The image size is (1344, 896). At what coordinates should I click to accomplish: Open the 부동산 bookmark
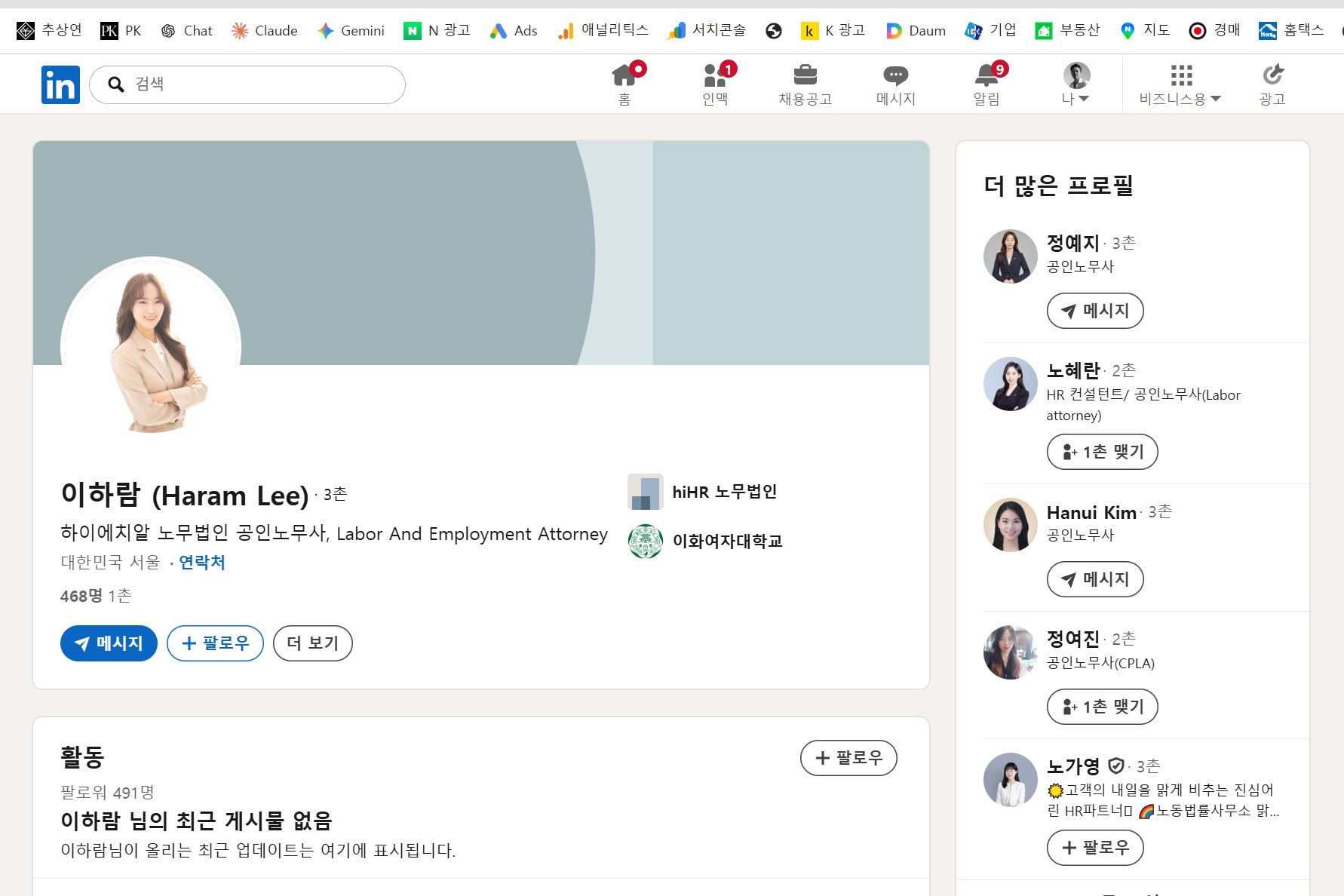point(1067,30)
